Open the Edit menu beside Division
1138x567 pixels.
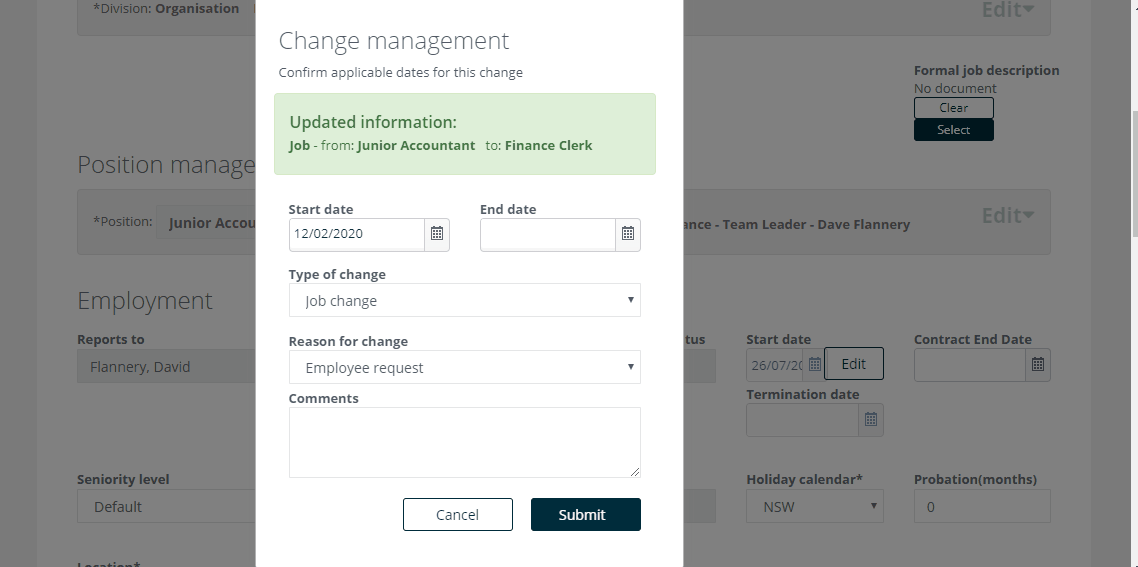(1007, 9)
